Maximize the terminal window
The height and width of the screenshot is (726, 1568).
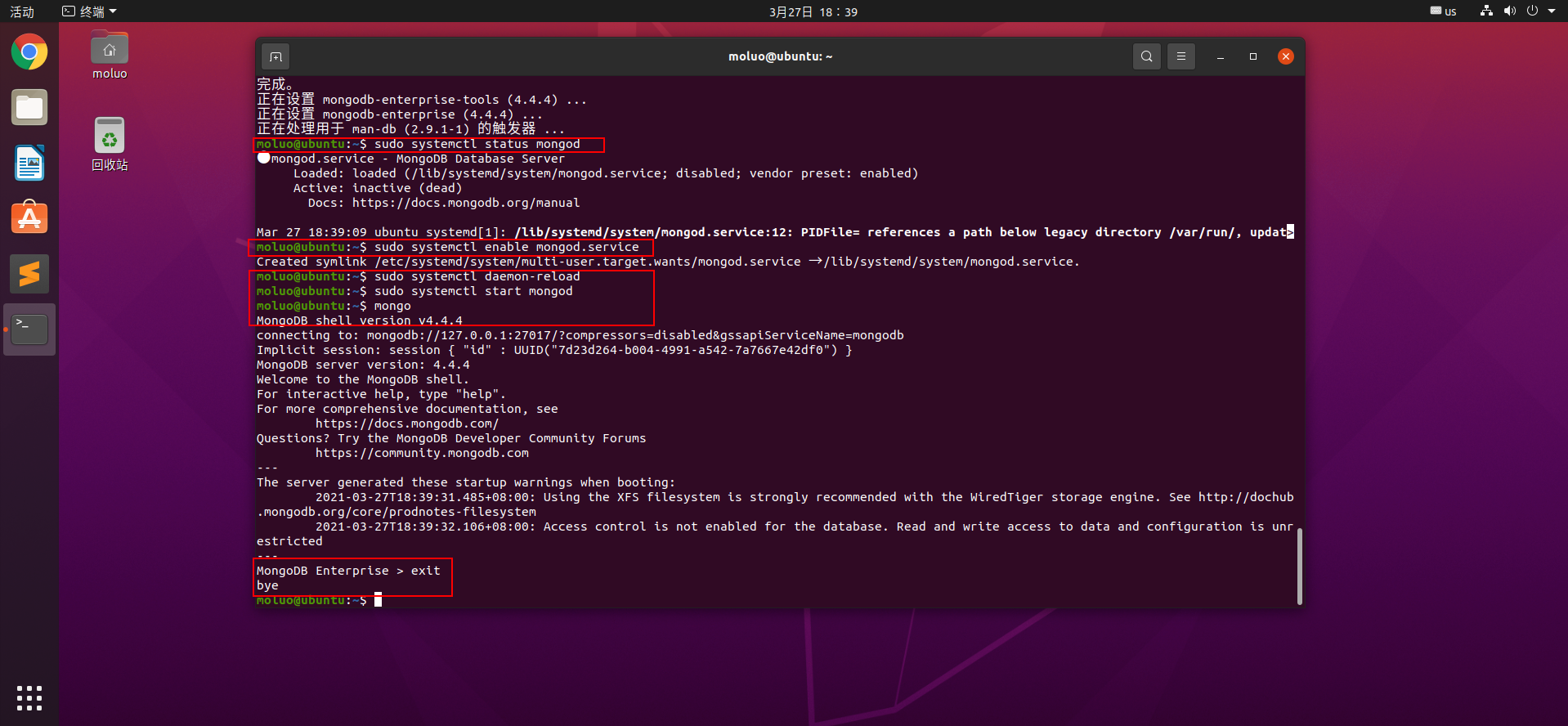pos(1253,56)
